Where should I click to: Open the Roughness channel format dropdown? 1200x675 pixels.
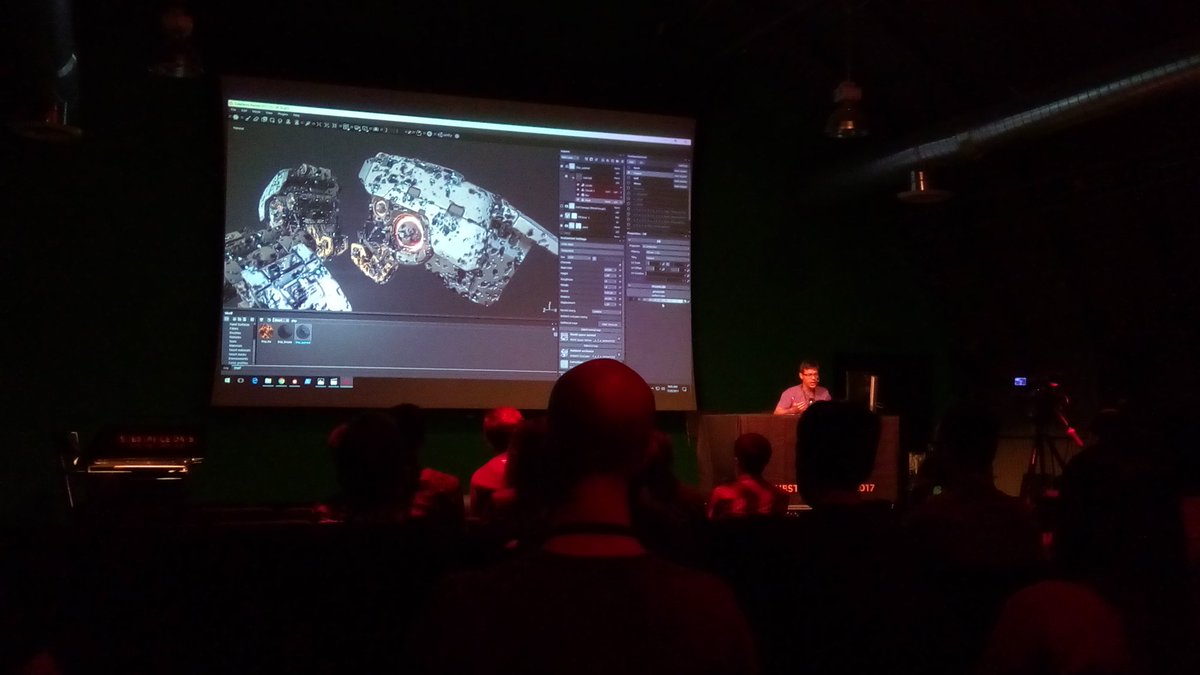click(x=610, y=281)
